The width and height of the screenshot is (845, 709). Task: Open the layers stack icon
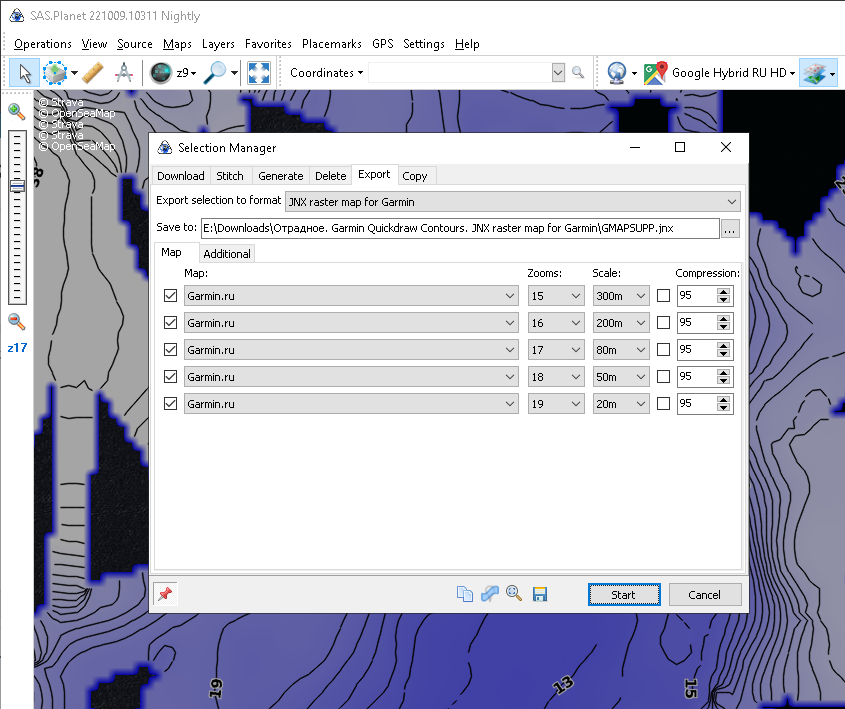pyautogui.click(x=813, y=73)
